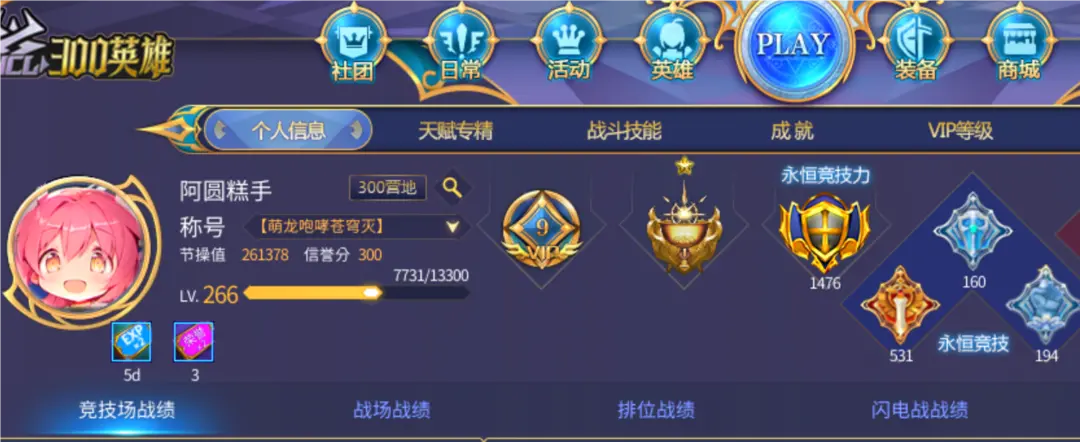Image resolution: width=1080 pixels, height=442 pixels.
Task: Click the big PLAY button
Action: (793, 45)
